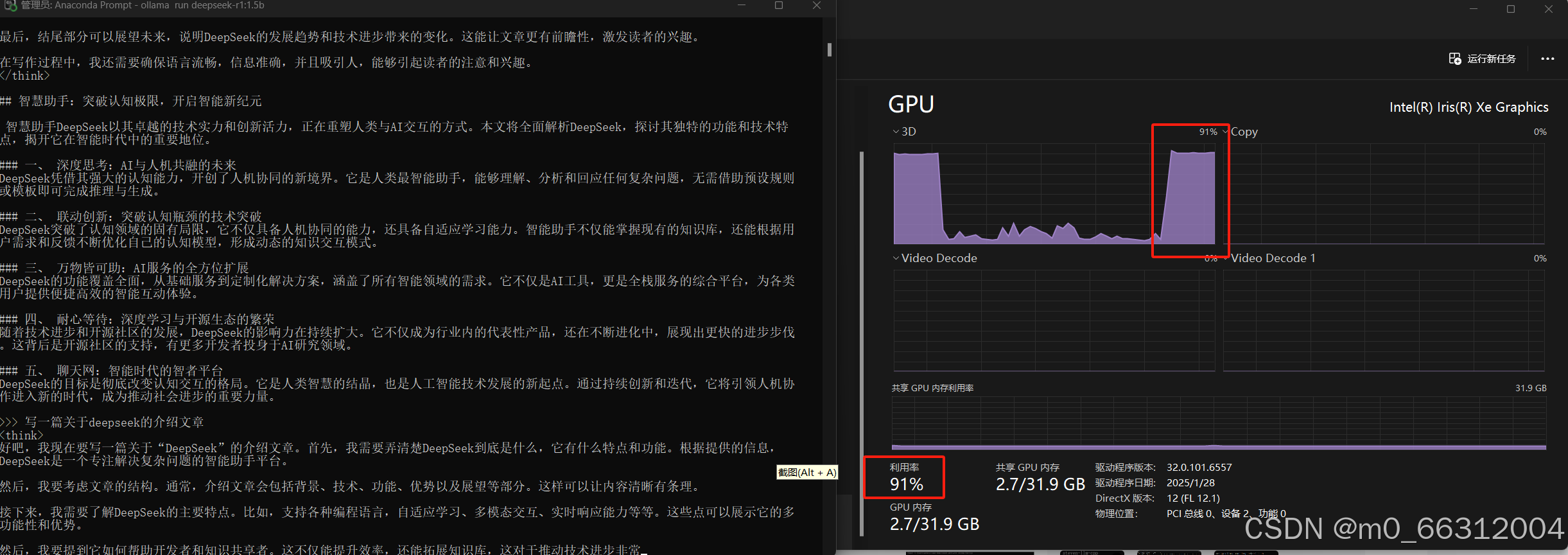Close the Task Manager window
The image size is (1568, 555).
[x=1549, y=9]
